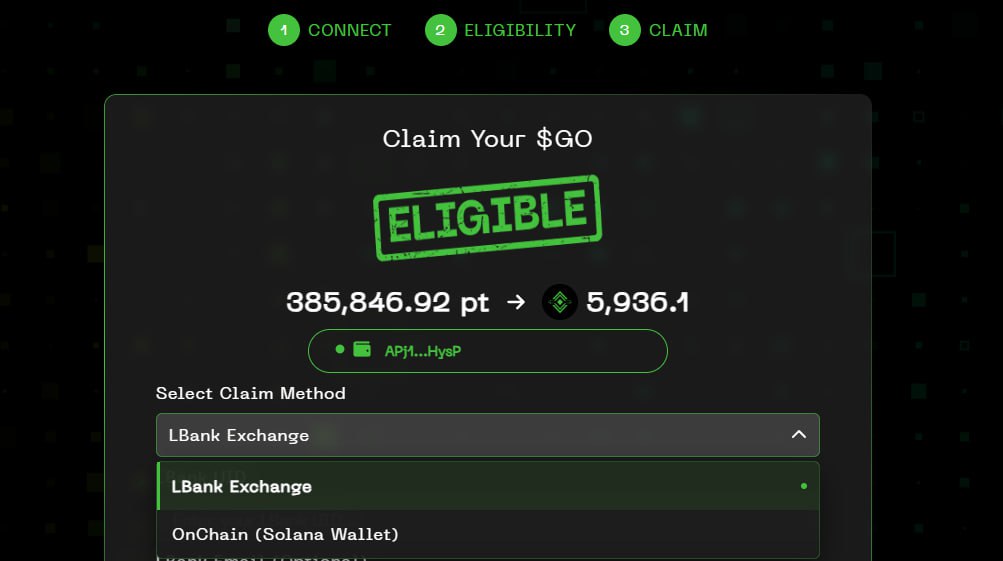Viewport: 1003px width, 561px height.
Task: Click the Select Claim Method label
Action: click(x=251, y=393)
